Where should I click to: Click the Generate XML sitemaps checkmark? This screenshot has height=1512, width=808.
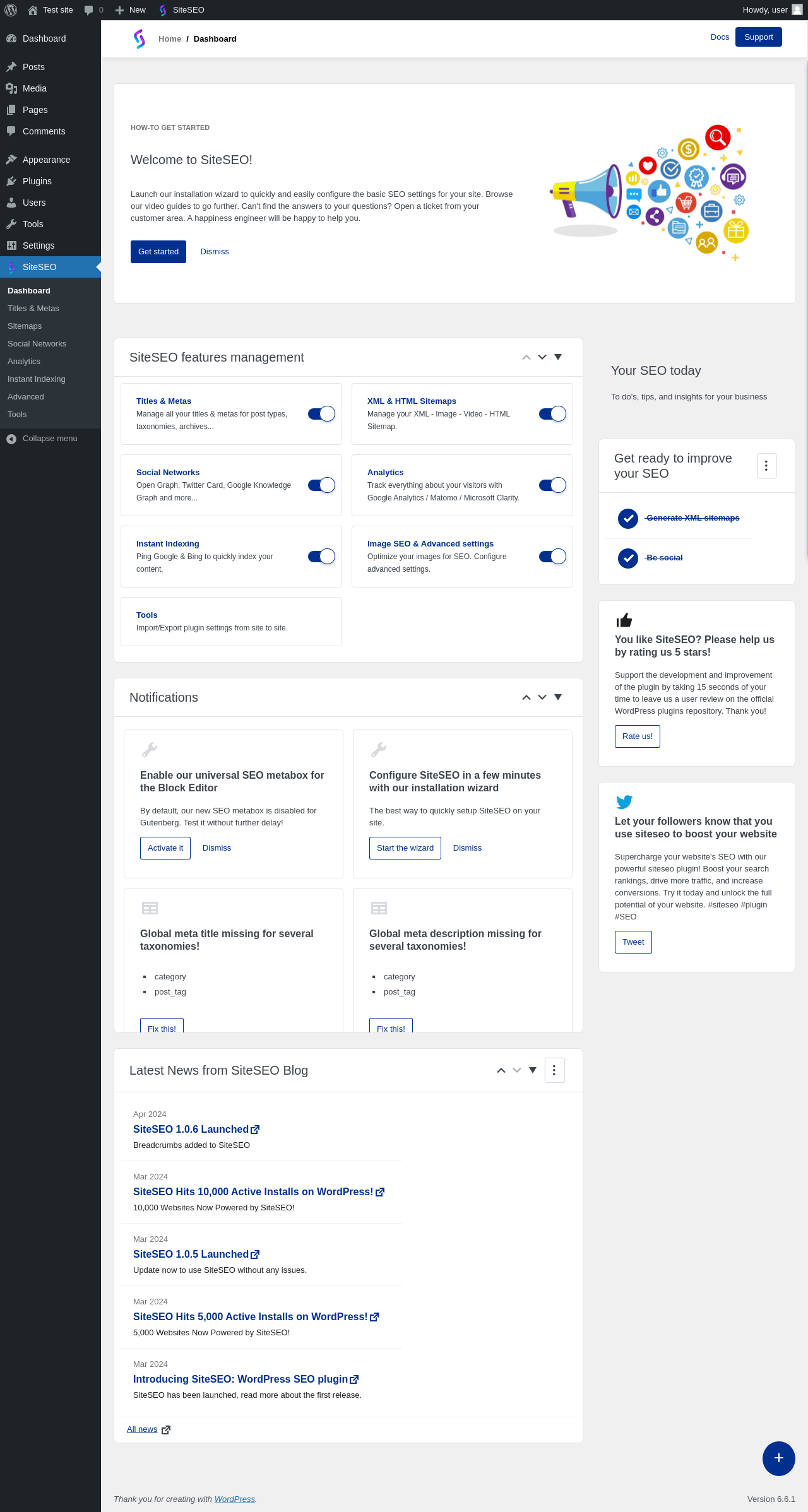click(628, 518)
